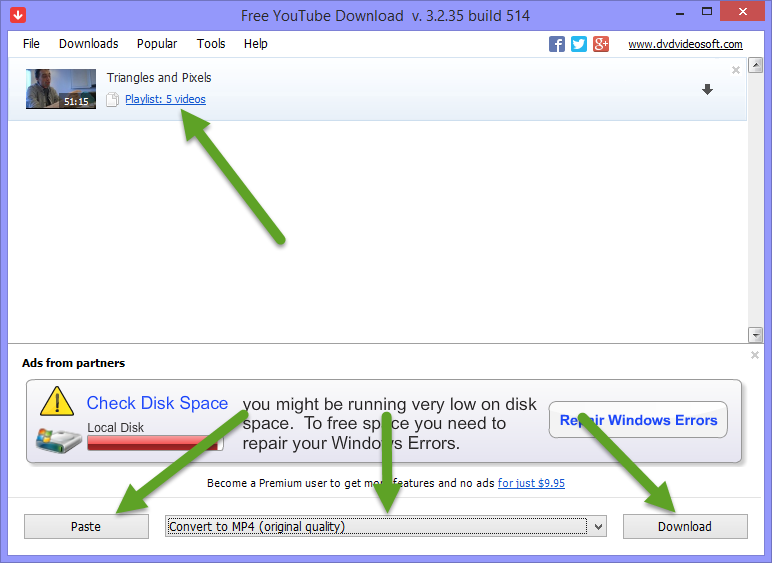Click the Local Disk red usage bar
Screen dimensions: 772x563
click(155, 443)
